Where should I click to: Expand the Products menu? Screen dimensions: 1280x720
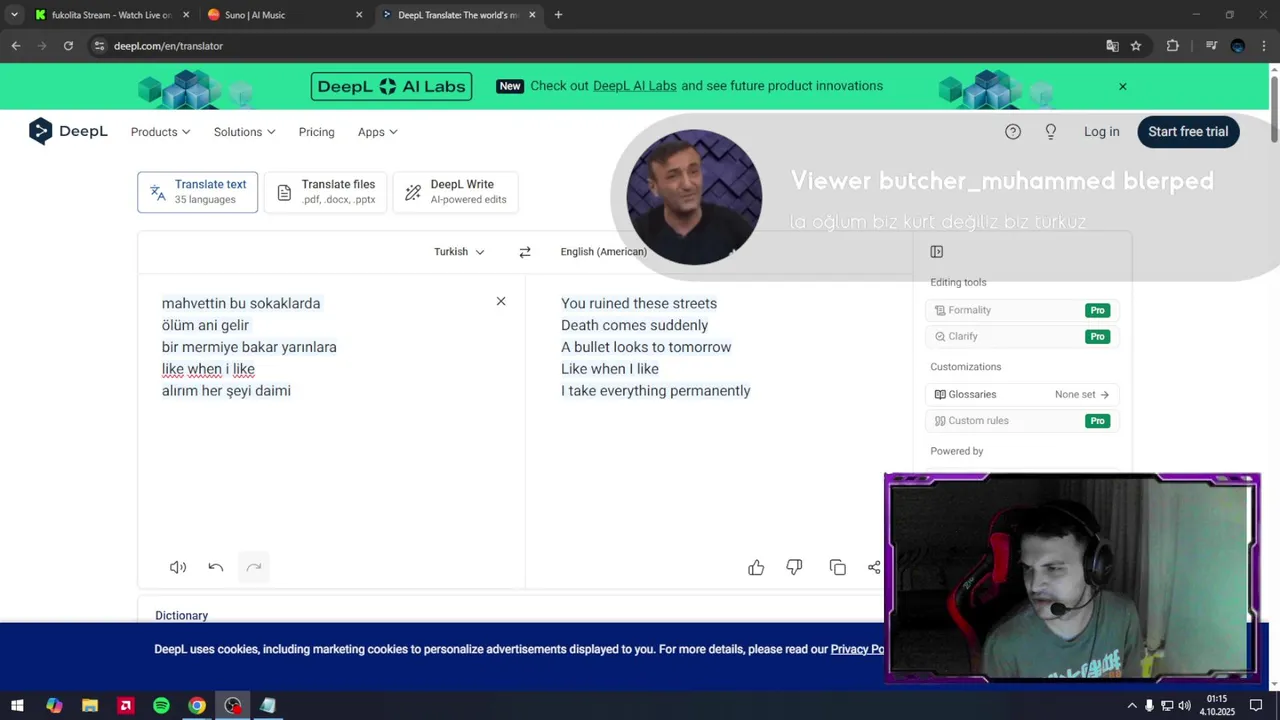pyautogui.click(x=160, y=132)
